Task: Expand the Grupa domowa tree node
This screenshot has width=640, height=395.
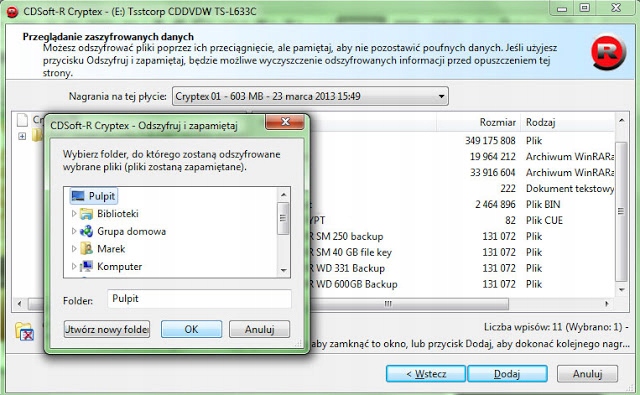Action: [74, 231]
